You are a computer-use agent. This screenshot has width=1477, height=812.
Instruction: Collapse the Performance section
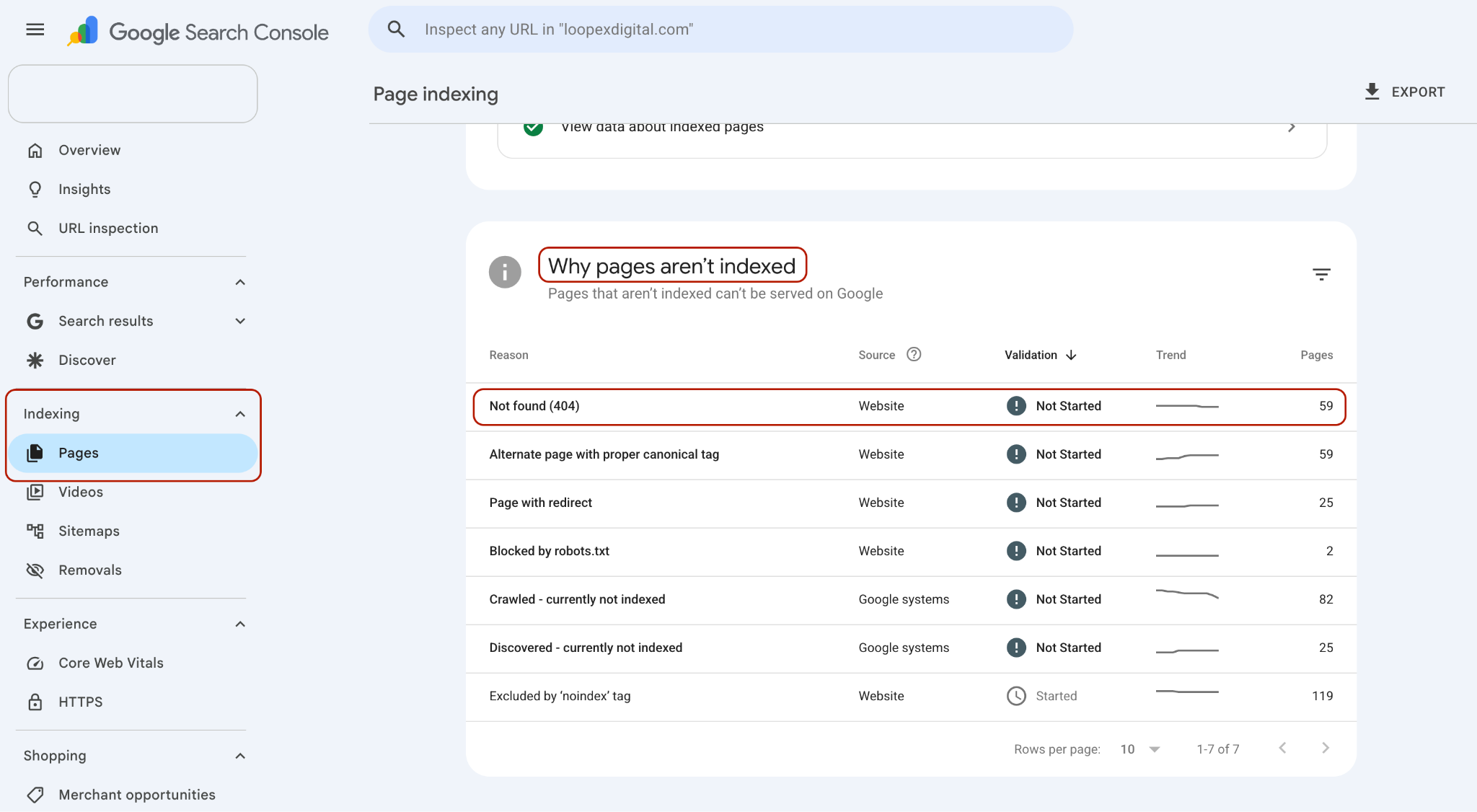click(x=240, y=282)
